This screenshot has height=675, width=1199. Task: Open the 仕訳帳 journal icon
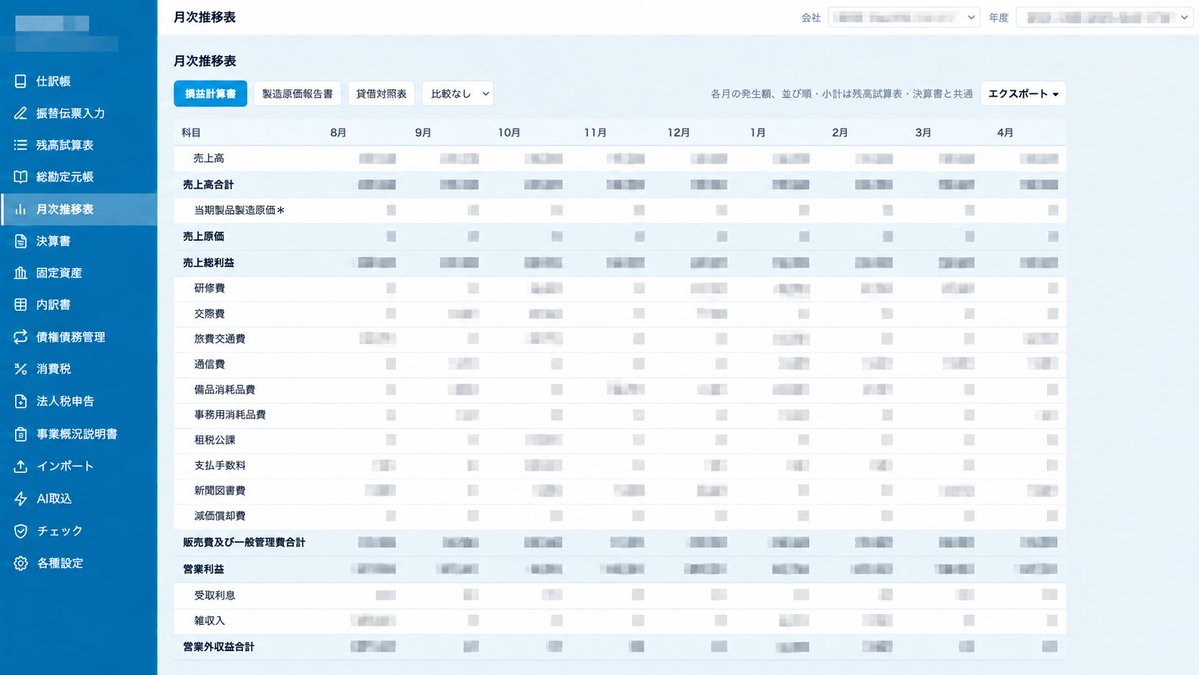coord(21,81)
